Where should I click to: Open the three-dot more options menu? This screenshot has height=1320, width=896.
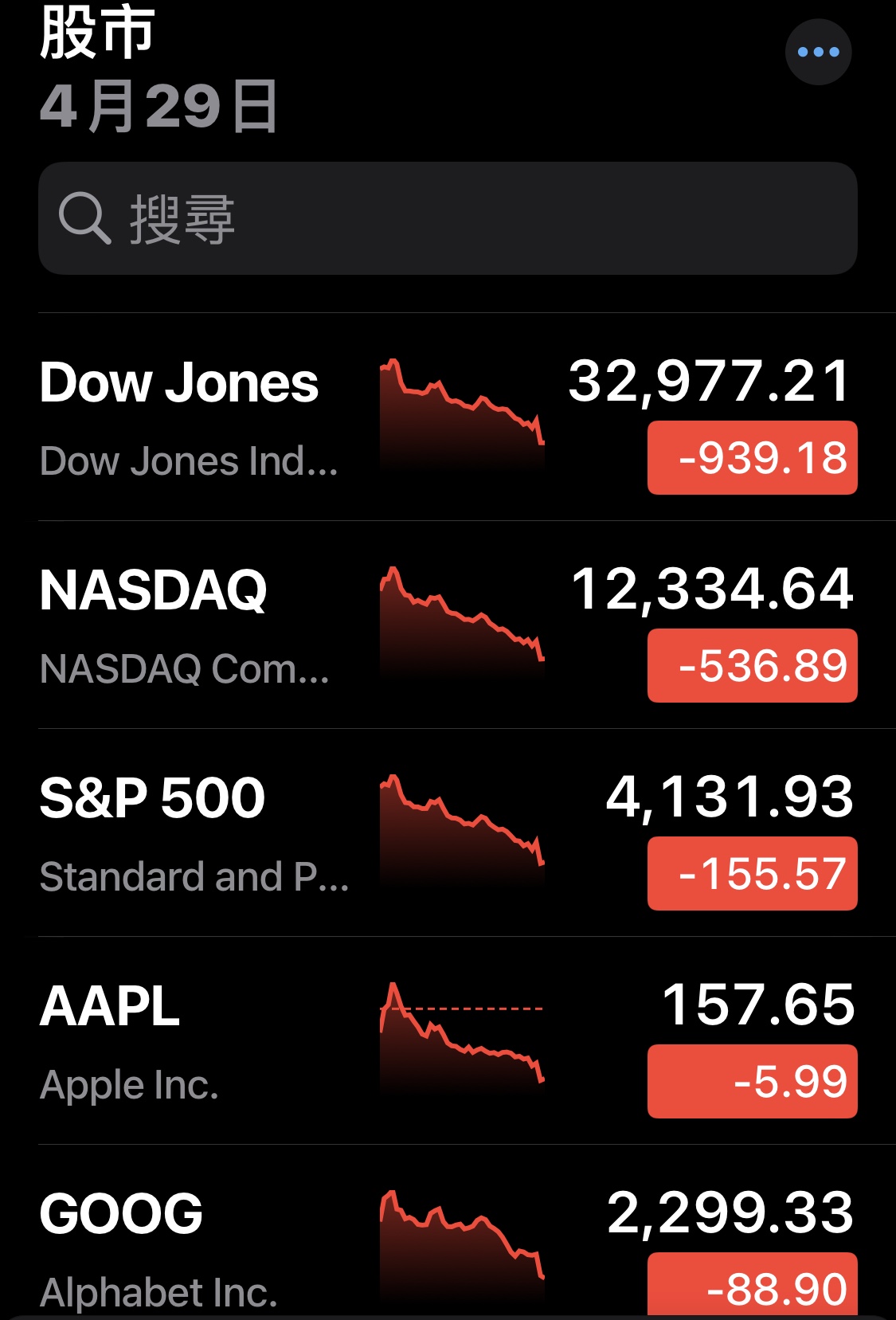(x=818, y=52)
